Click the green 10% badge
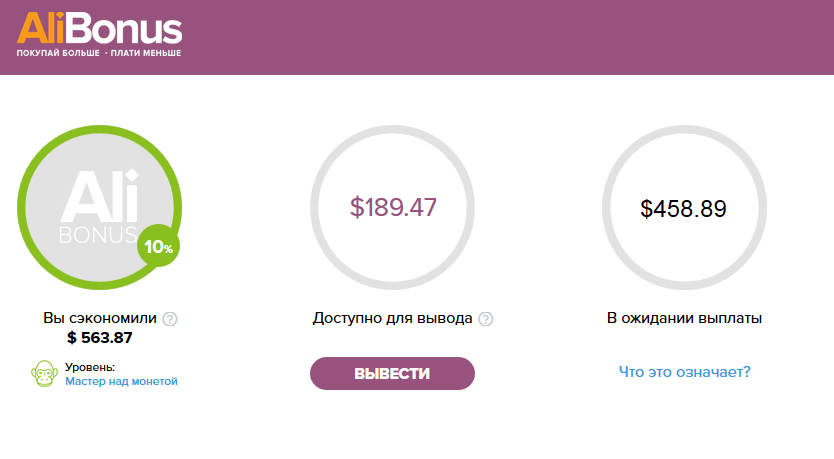 point(158,246)
